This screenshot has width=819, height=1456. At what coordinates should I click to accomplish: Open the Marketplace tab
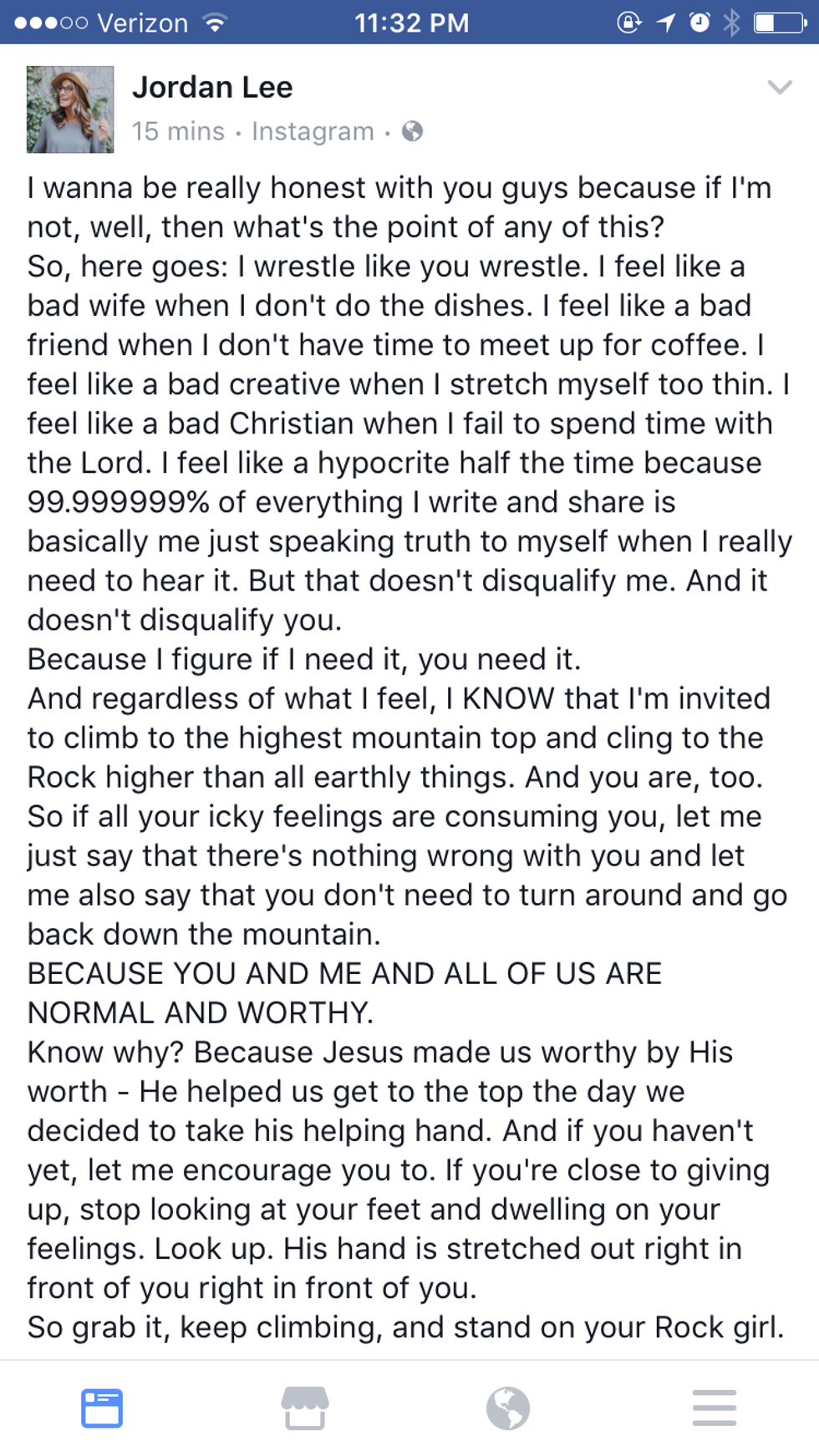tap(305, 1408)
